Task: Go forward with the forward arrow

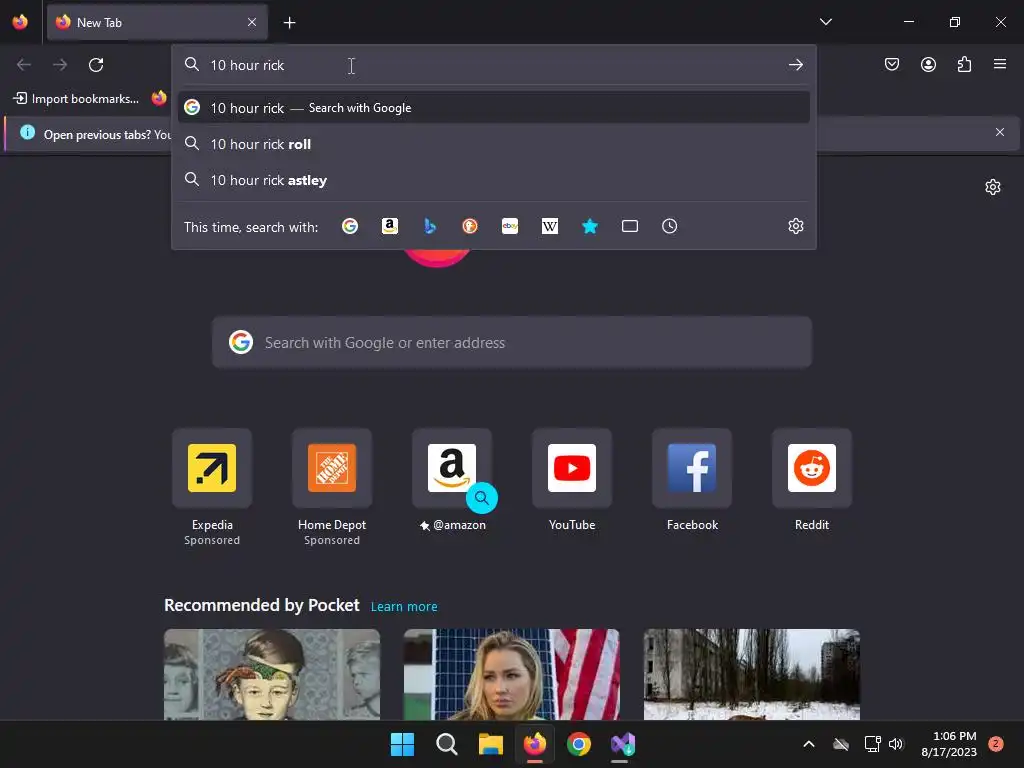Action: coord(60,65)
